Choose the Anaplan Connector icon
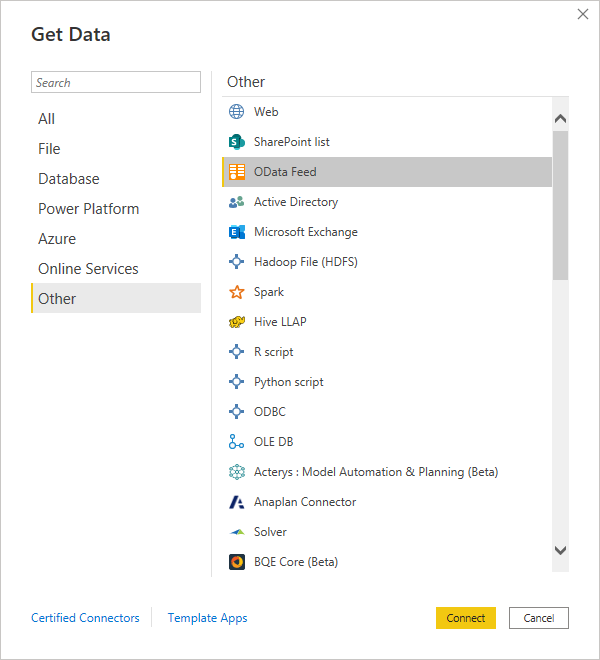 coord(236,502)
